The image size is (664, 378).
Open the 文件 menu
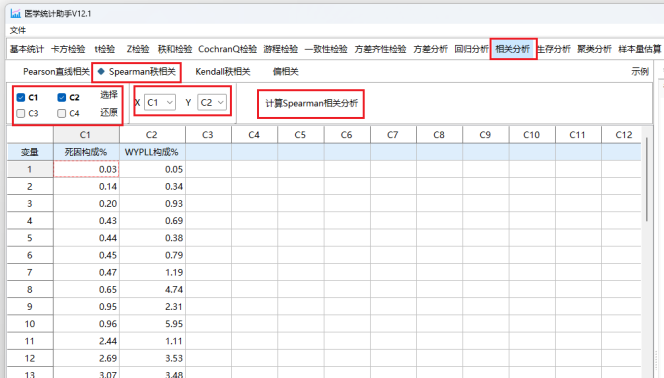coord(18,30)
